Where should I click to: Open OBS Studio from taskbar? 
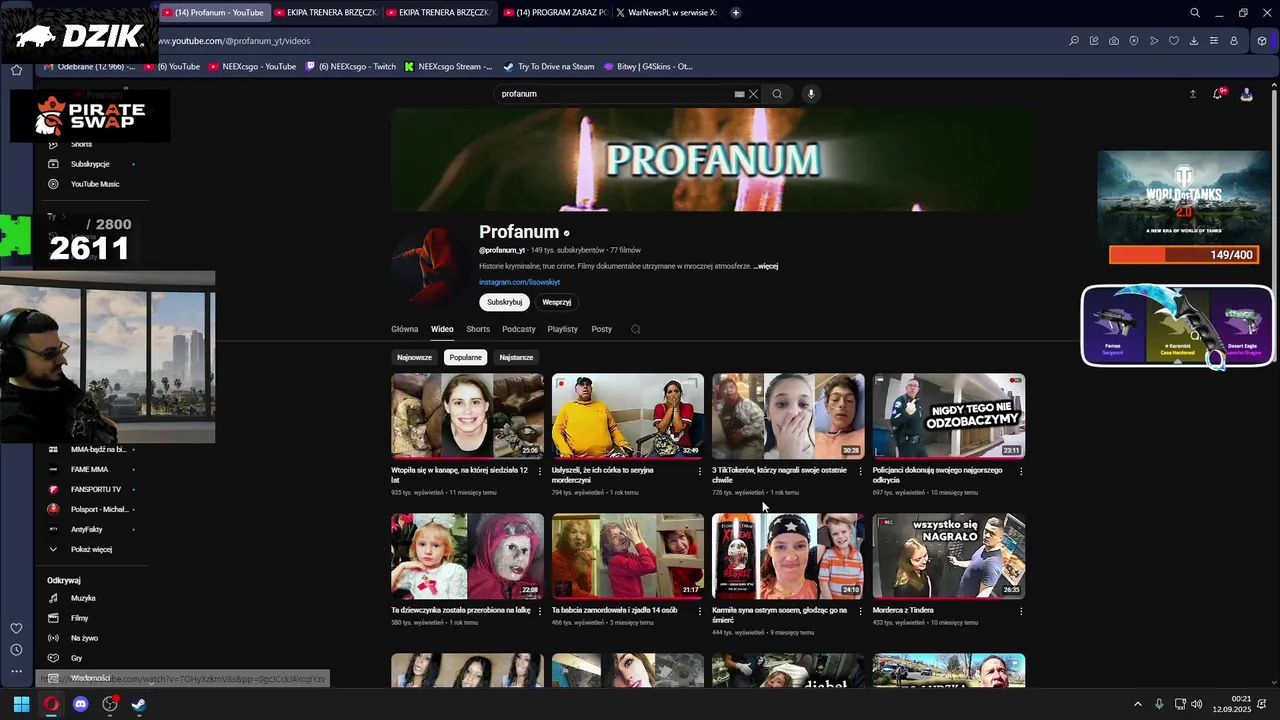[x=110, y=704]
